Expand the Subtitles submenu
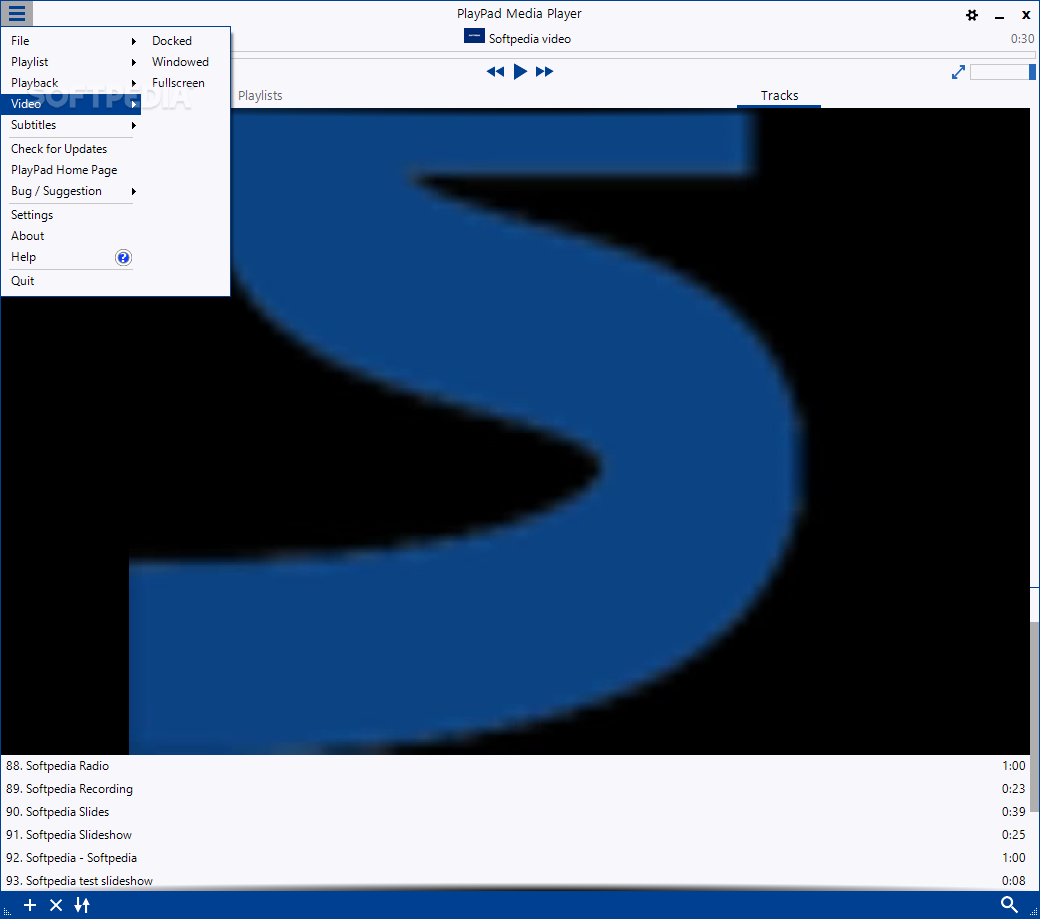 tap(72, 125)
